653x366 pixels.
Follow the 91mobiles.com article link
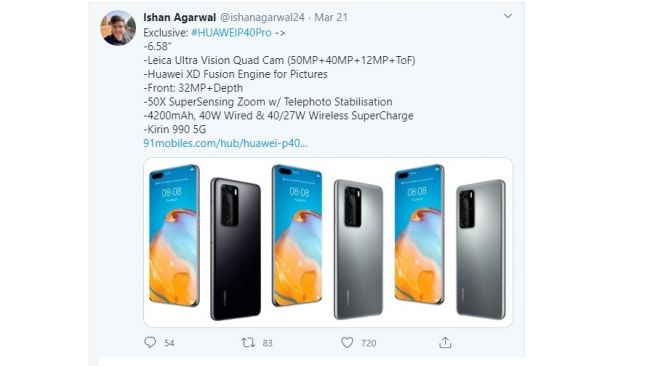coord(225,143)
